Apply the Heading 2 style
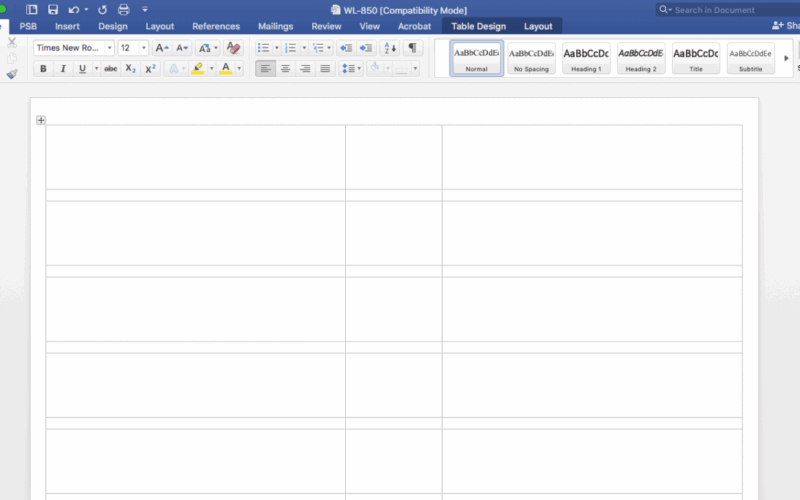Viewport: 800px width, 500px height. [641, 58]
